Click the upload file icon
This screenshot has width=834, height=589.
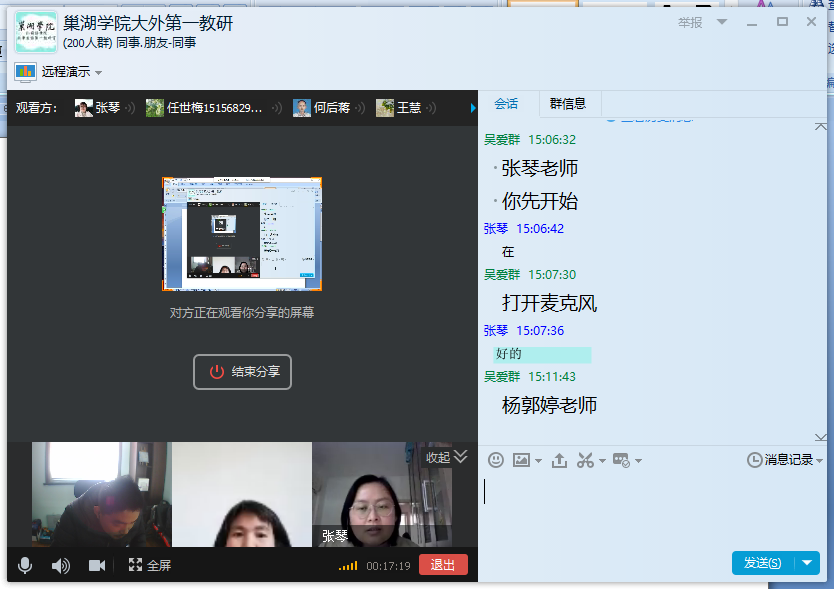coord(559,460)
